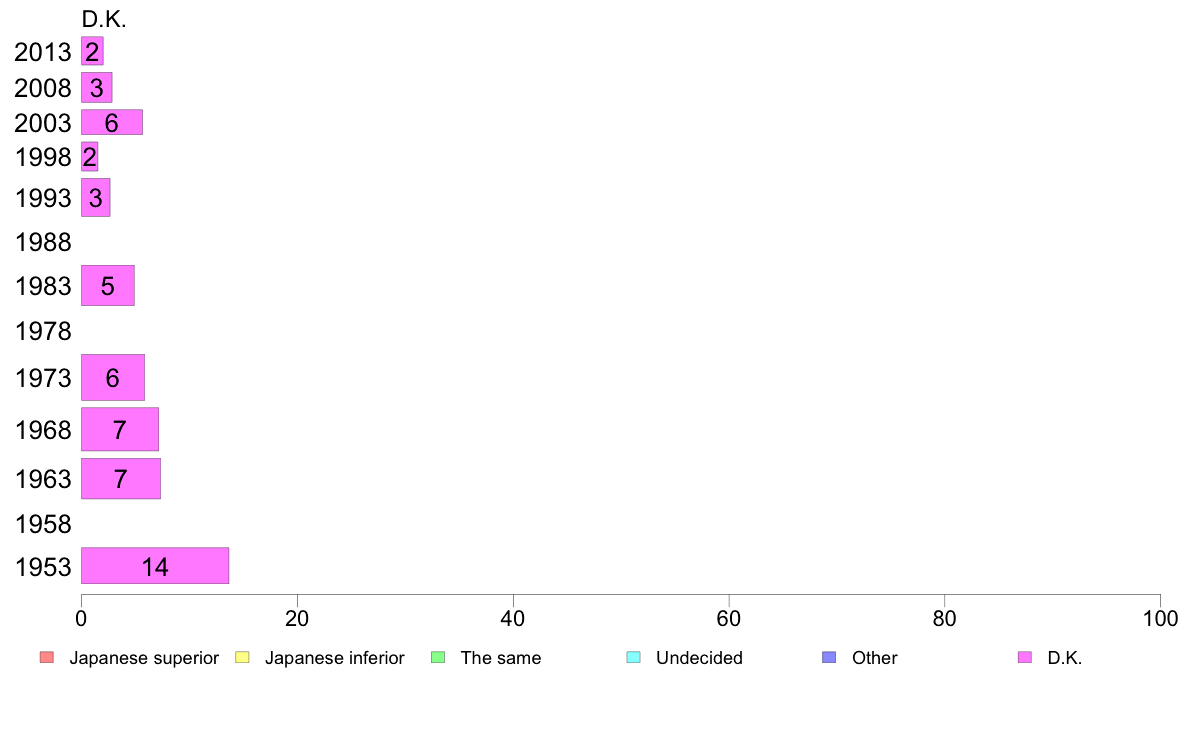Click the 100 axis tick label
Image resolution: width=1188 pixels, height=736 pixels.
click(1160, 619)
